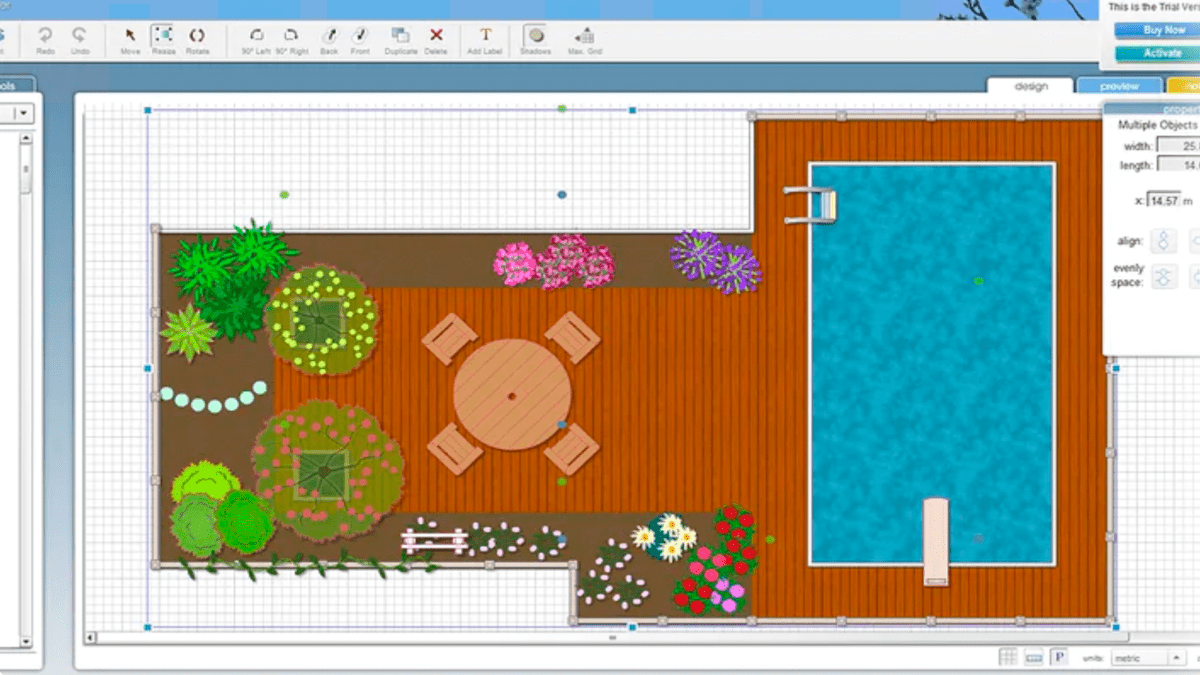Image resolution: width=1200 pixels, height=675 pixels.
Task: Open the yellow tab next to preview
Action: pyautogui.click(x=1184, y=86)
